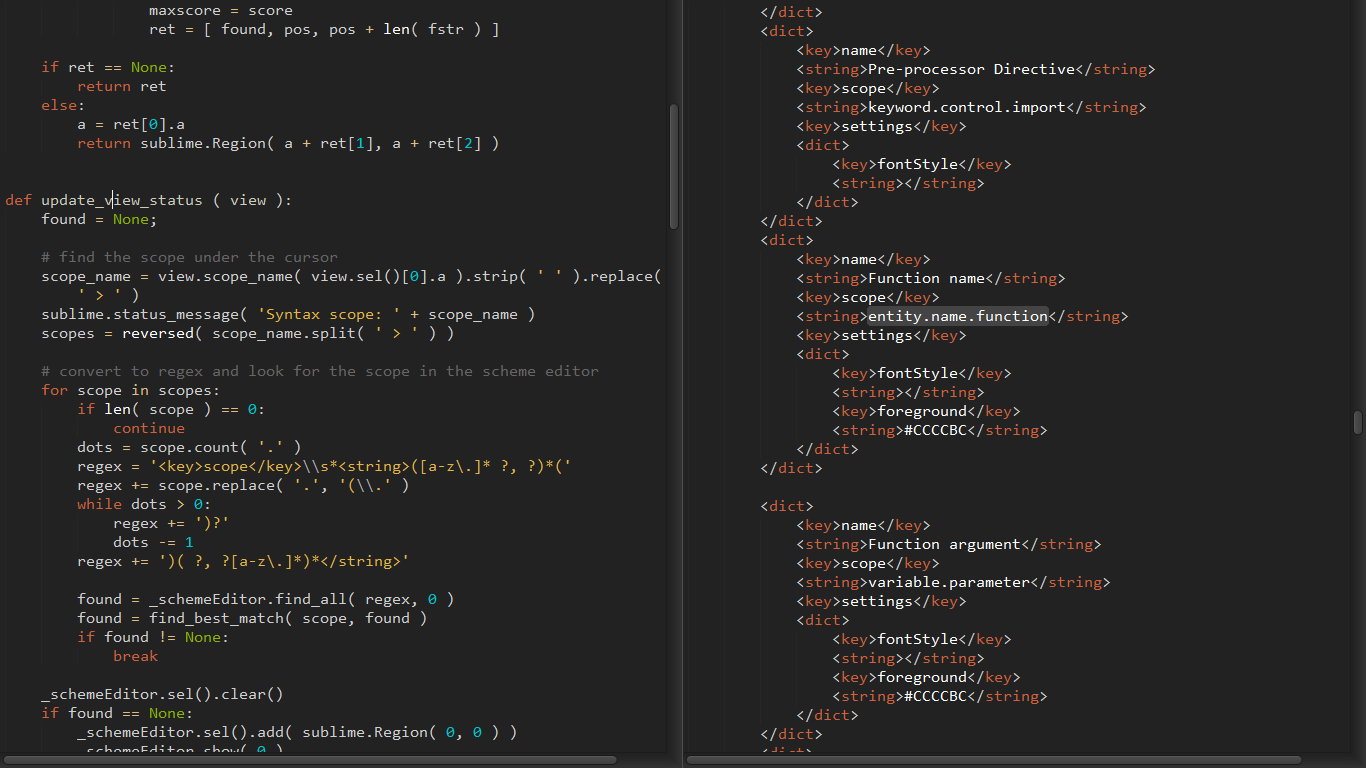Click the 'if len( scope ) == 0:' line
The image size is (1366, 768).
coord(171,410)
